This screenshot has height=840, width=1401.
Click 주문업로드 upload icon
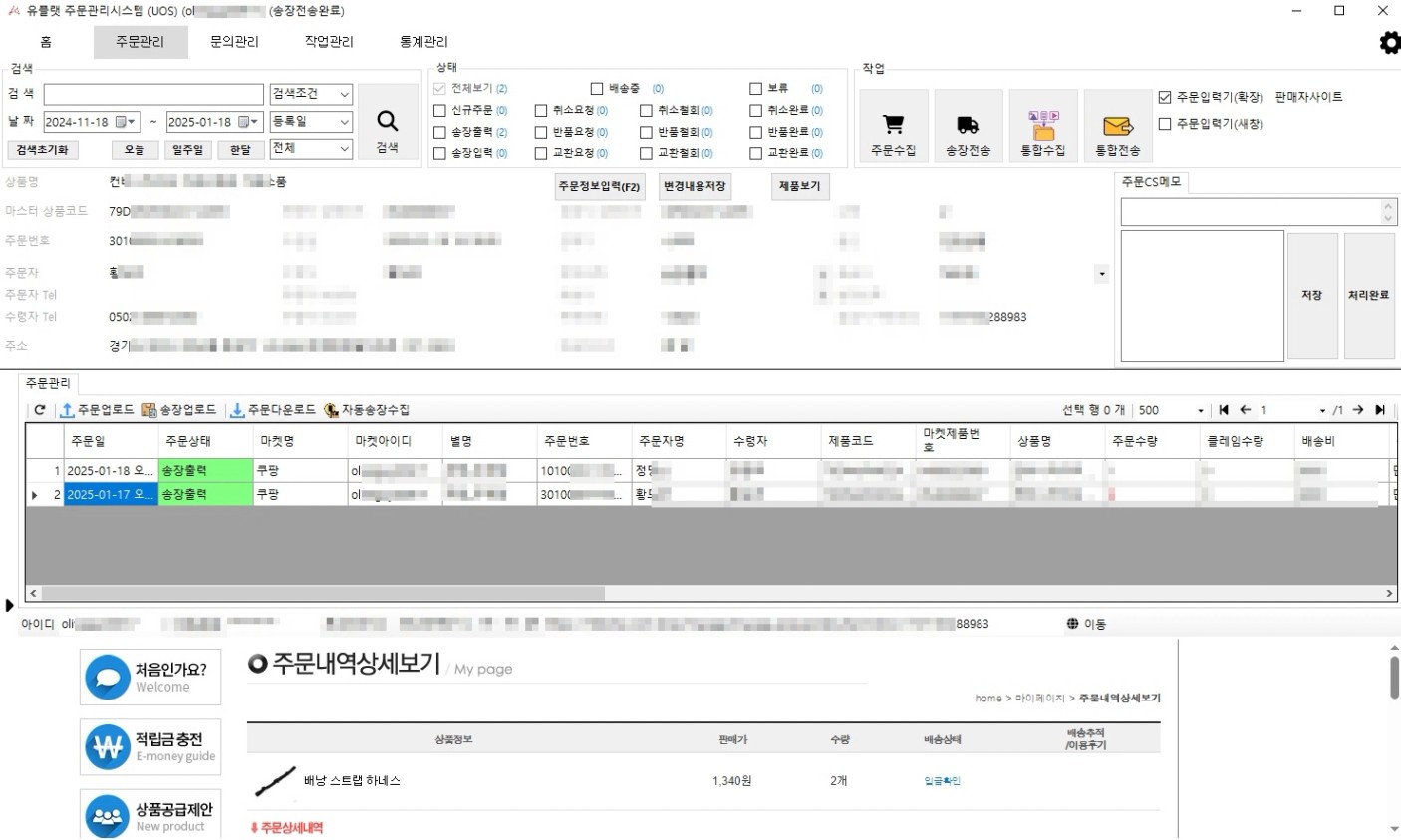pos(67,410)
